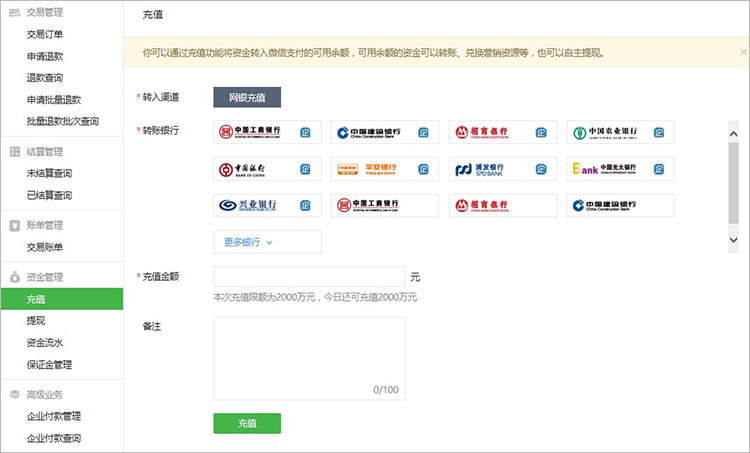
Task: Open 批量退款批次查询 menu item
Action: (x=63, y=122)
